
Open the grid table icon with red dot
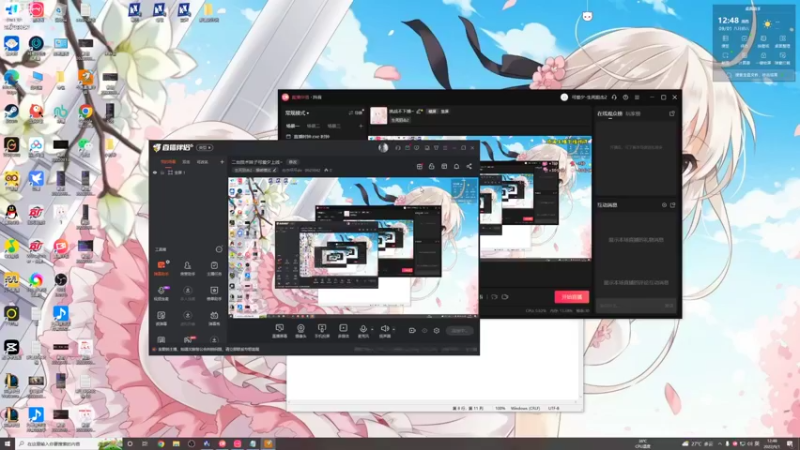419,166
